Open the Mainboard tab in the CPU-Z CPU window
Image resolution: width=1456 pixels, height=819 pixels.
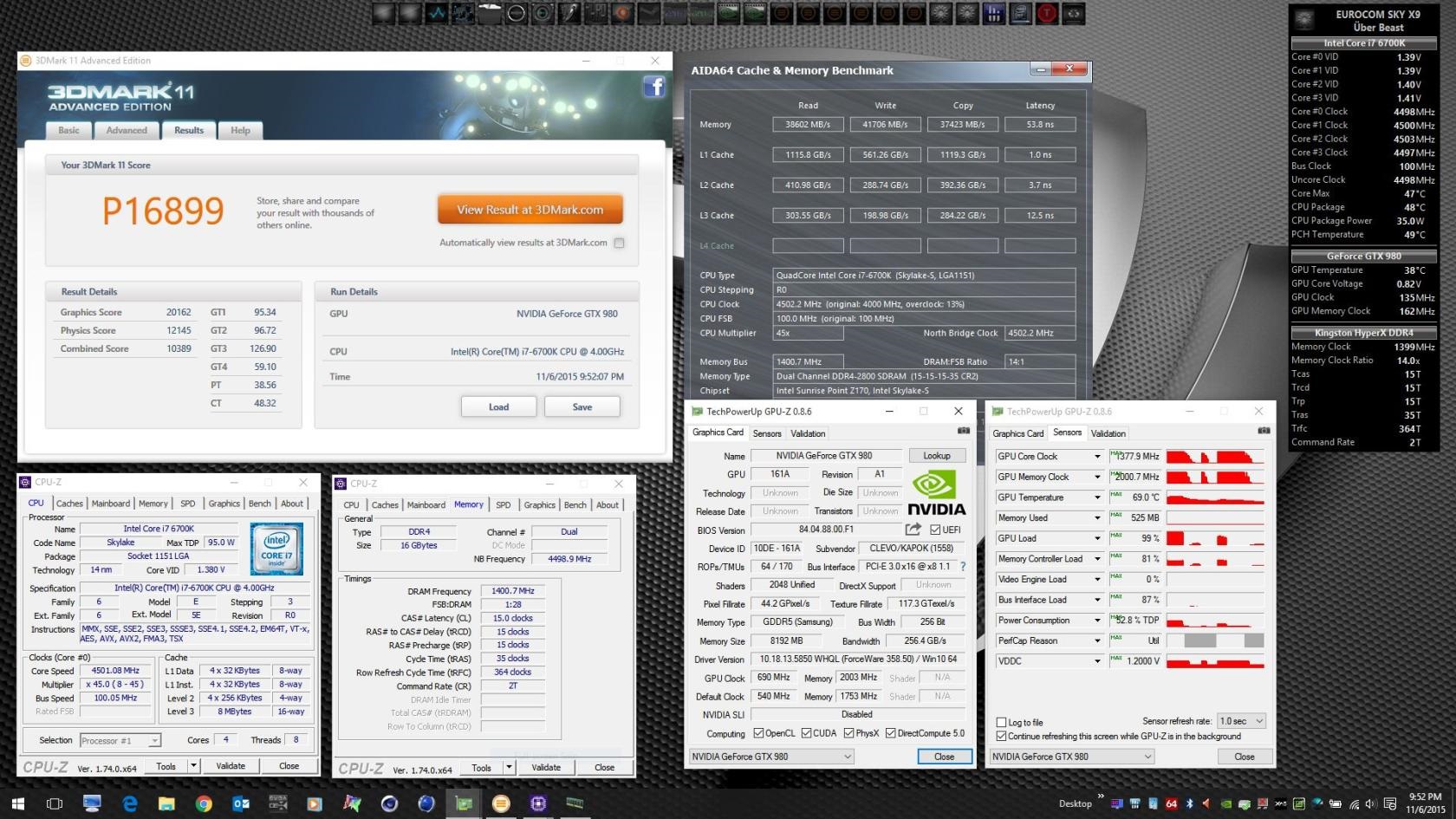(x=111, y=504)
